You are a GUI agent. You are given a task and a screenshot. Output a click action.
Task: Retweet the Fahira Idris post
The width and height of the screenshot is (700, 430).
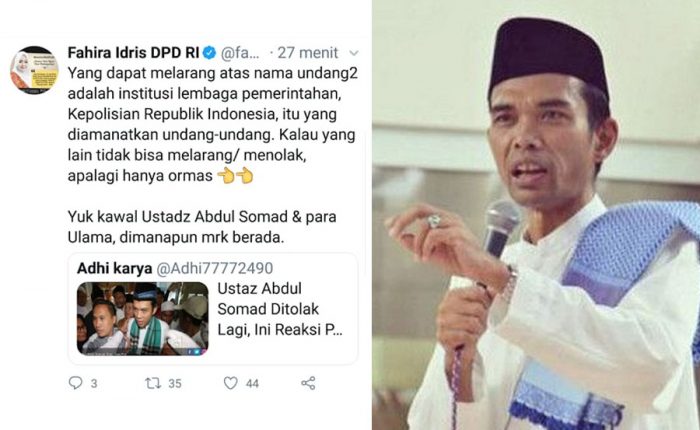pos(153,383)
